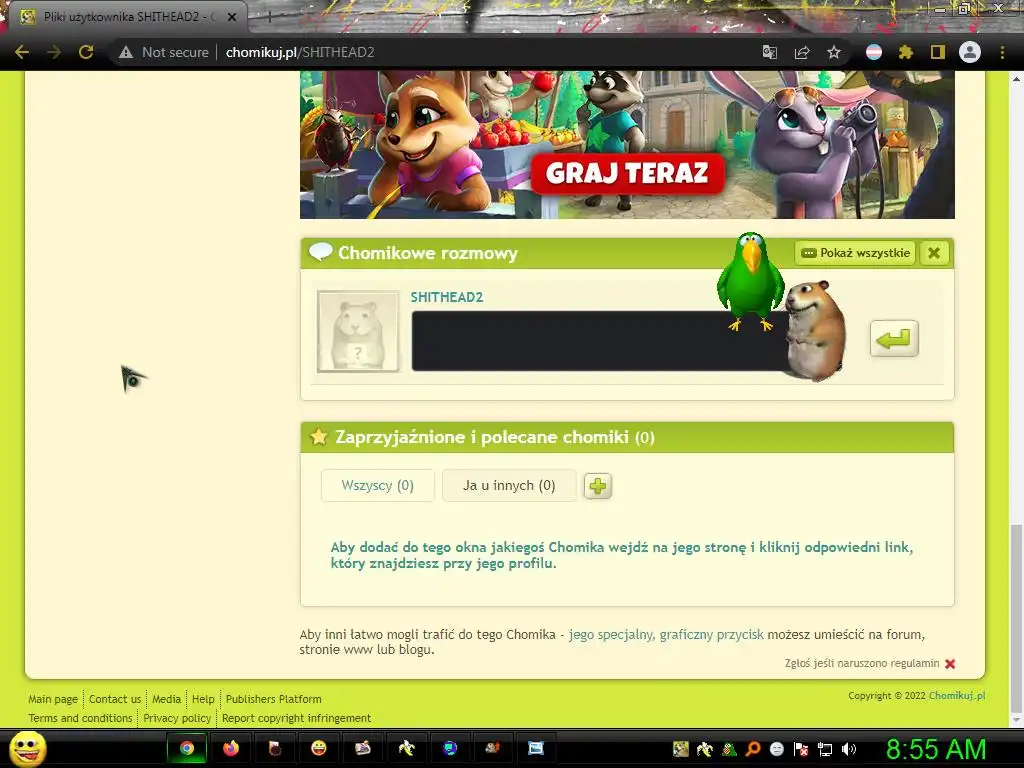1024x768 pixels.
Task: Open the SHITHEAD2 user name link
Action: pyautogui.click(x=447, y=297)
